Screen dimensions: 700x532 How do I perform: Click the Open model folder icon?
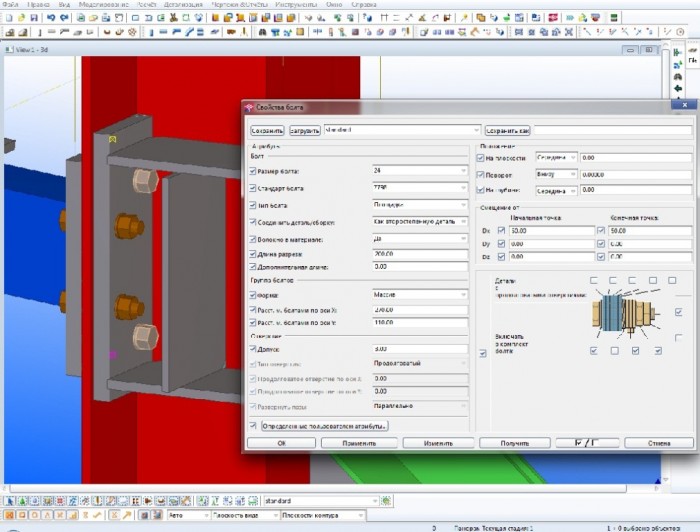[21, 18]
